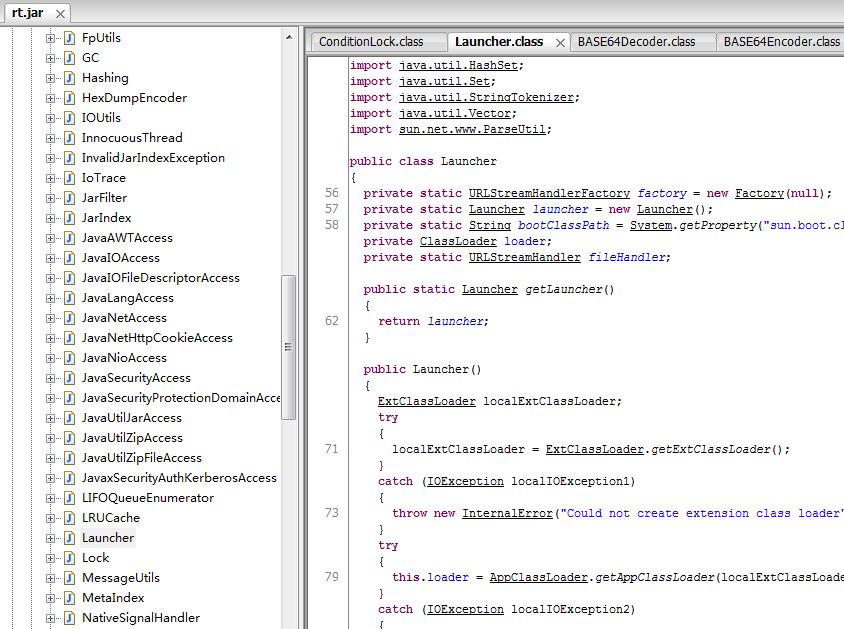This screenshot has width=844, height=629.
Task: Expand the FpUtils tree node
Action: [x=50, y=38]
